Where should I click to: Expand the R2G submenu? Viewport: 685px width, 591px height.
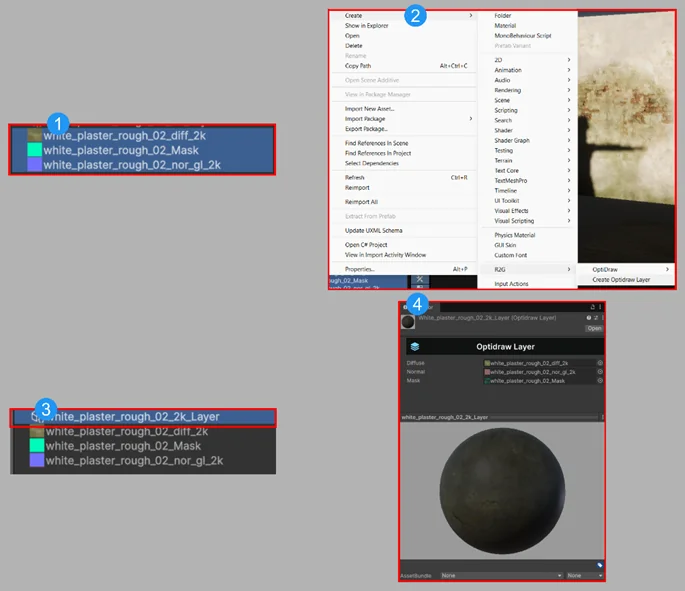(x=528, y=270)
